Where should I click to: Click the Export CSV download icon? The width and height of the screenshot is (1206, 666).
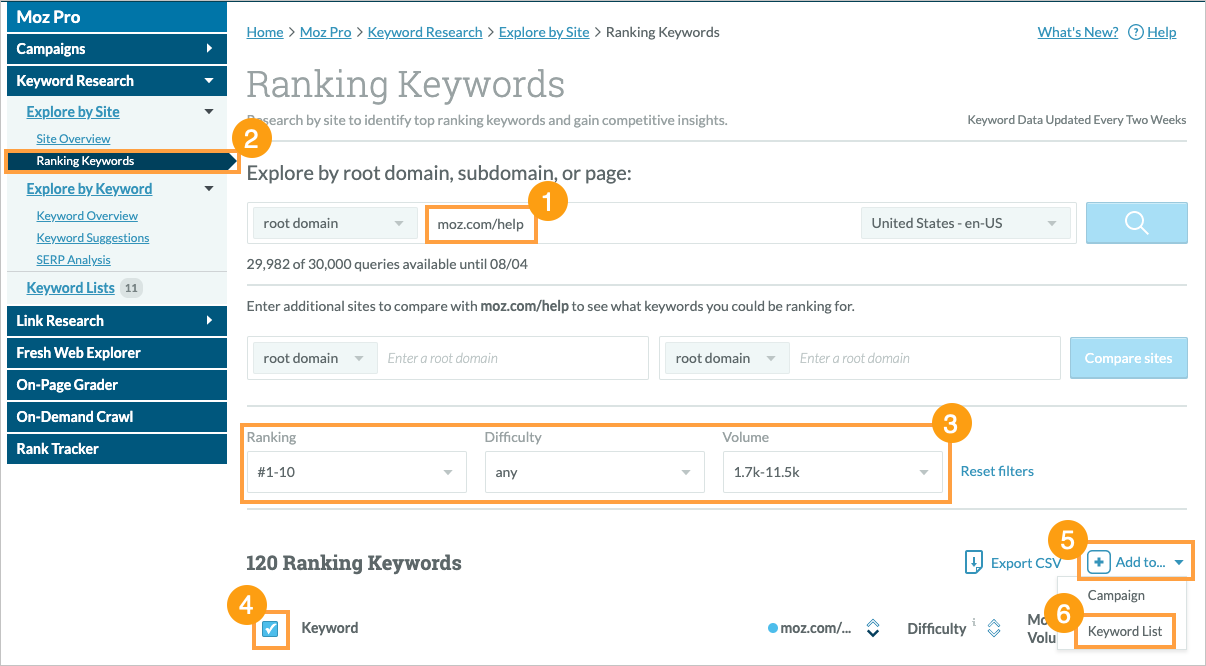pos(973,562)
